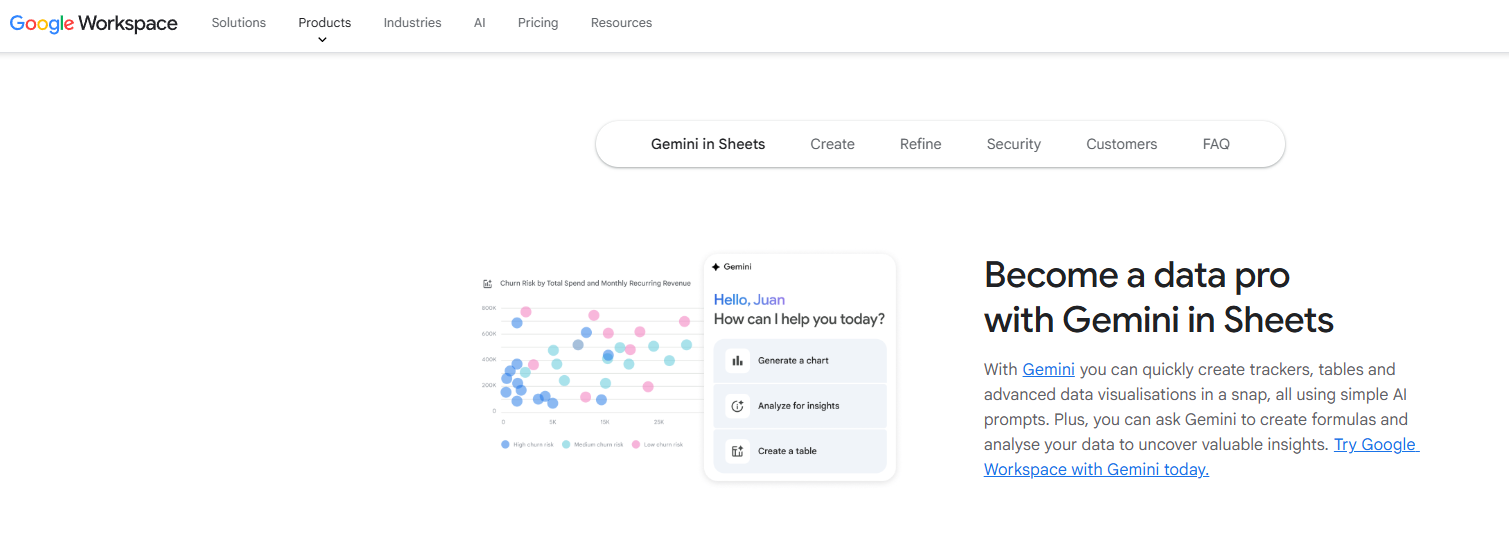This screenshot has width=1509, height=553.
Task: Select the Gemini in Sheets tab
Action: 708,144
